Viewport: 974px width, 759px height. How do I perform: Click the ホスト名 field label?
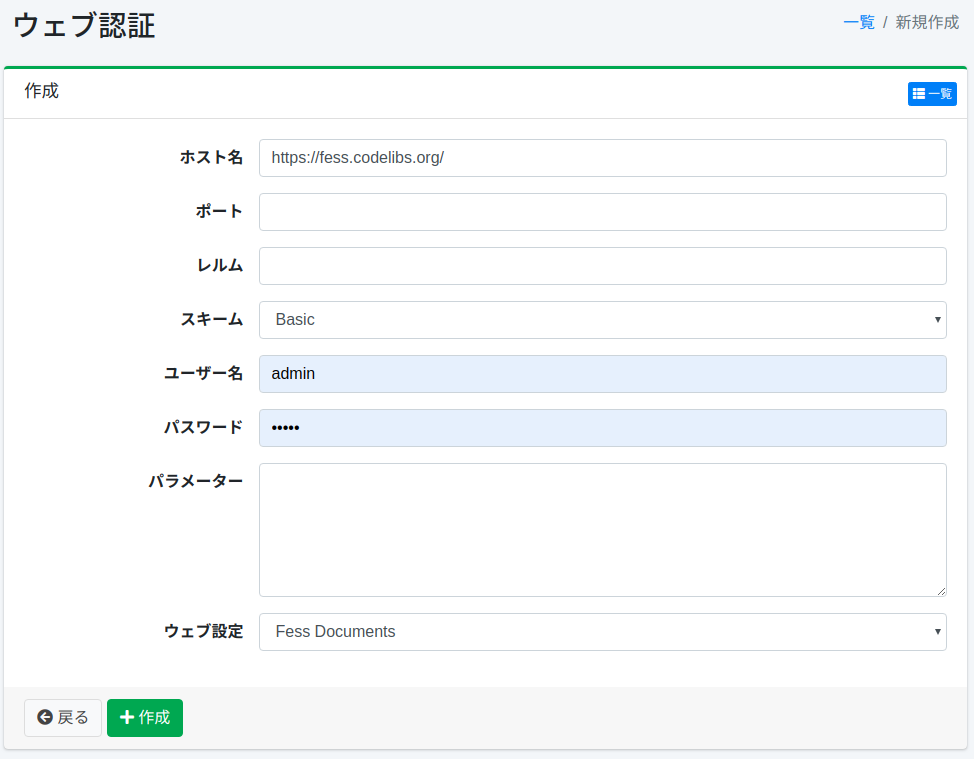pyautogui.click(x=211, y=157)
